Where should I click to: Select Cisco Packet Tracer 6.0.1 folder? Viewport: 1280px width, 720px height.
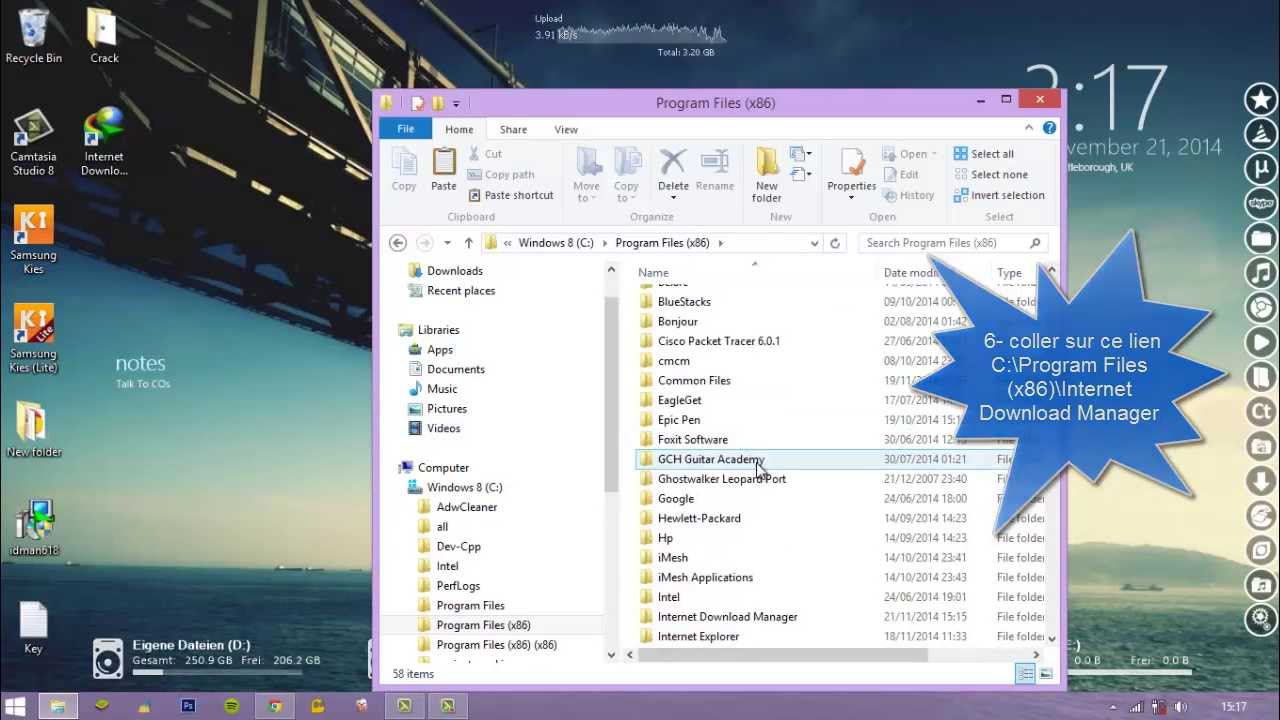pos(718,341)
